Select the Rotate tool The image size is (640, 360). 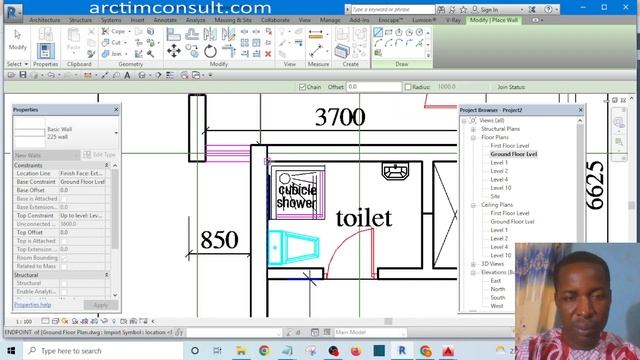(x=210, y=51)
